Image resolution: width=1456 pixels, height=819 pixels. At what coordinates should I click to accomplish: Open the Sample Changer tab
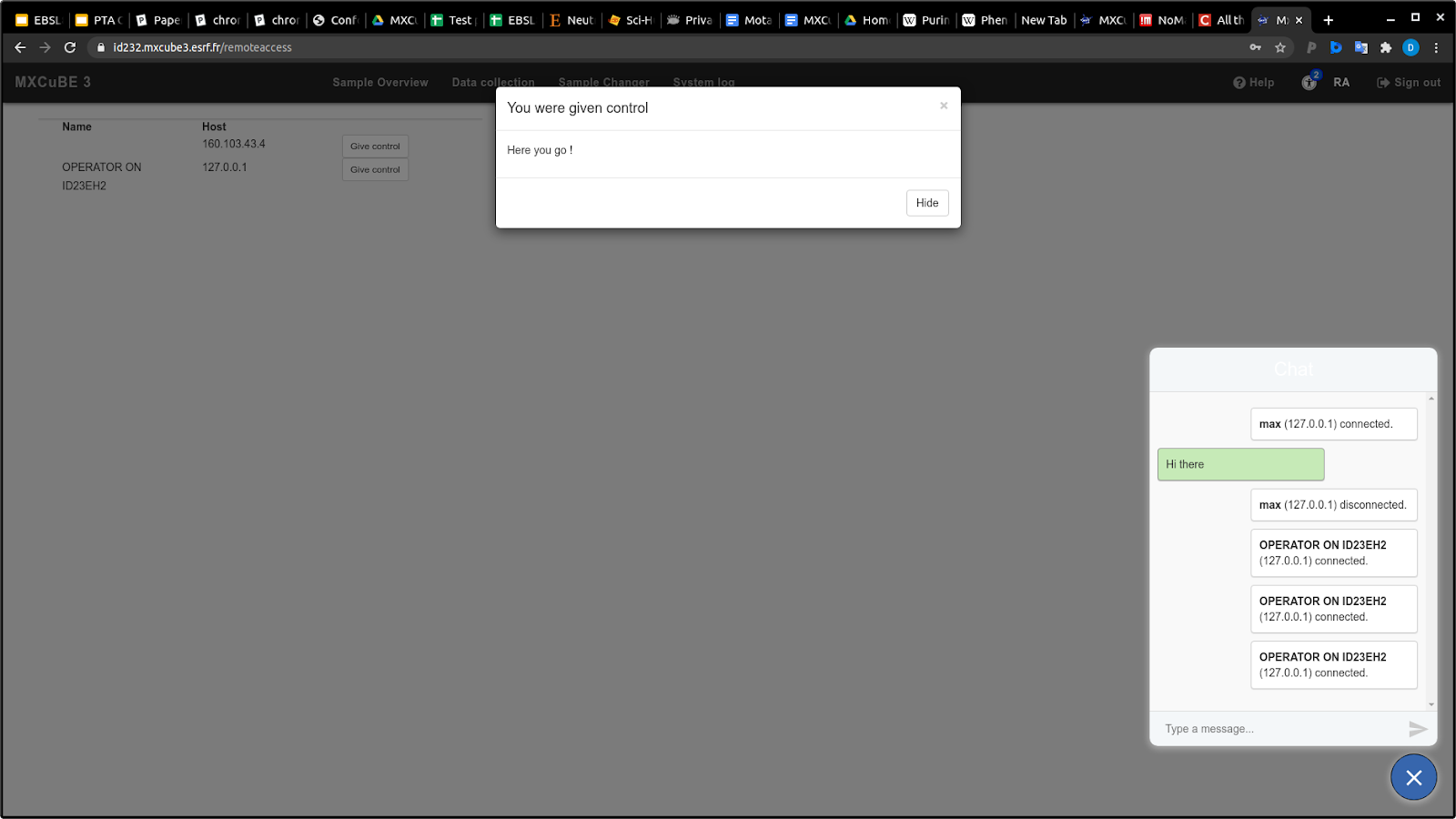tap(604, 83)
